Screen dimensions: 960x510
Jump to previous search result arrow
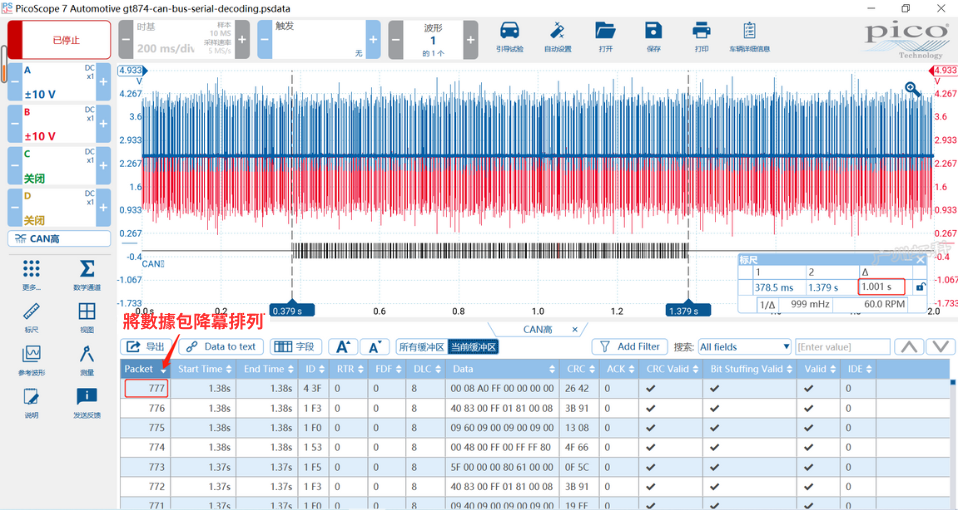click(x=909, y=347)
